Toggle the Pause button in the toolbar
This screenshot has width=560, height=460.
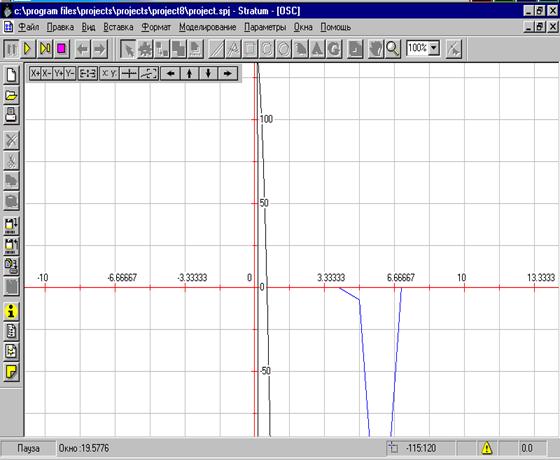click(x=11, y=49)
